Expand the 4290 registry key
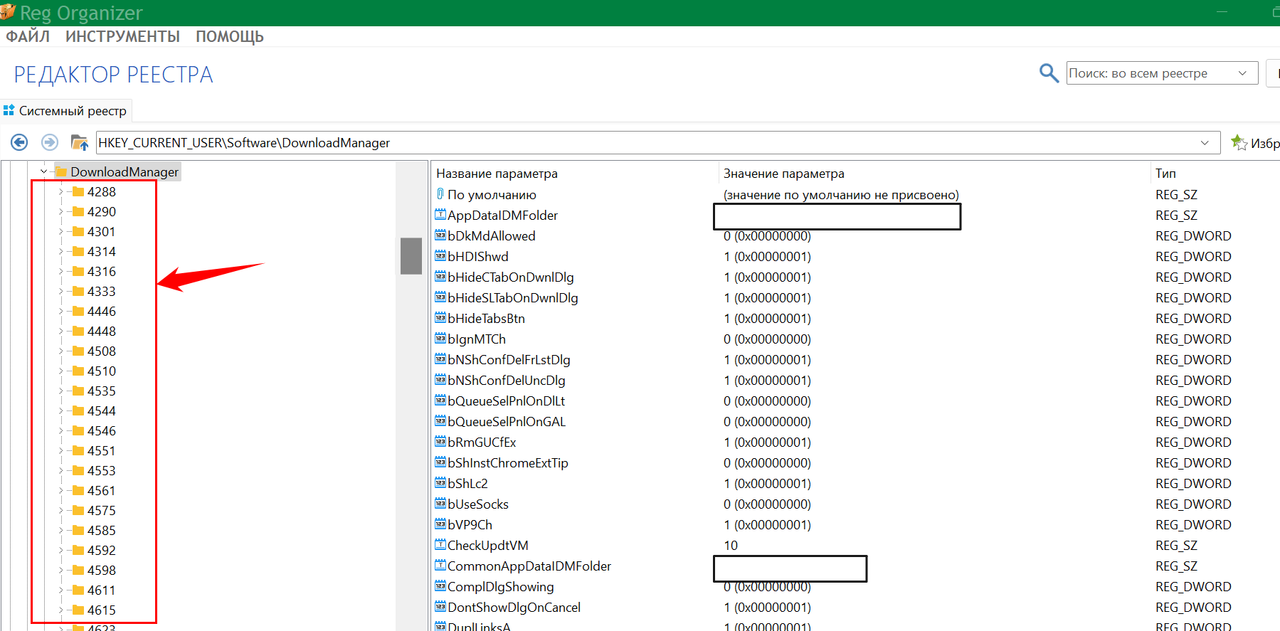 [61, 212]
